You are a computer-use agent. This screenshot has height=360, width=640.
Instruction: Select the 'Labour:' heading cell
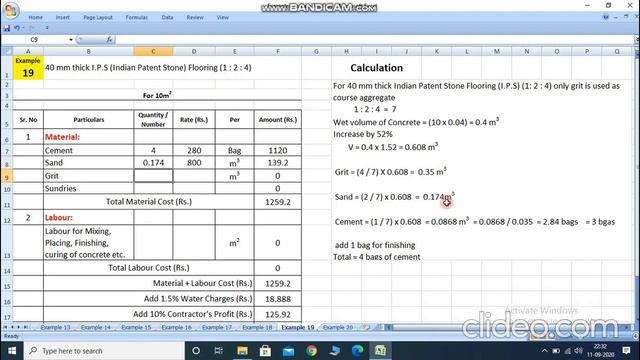tap(89, 218)
